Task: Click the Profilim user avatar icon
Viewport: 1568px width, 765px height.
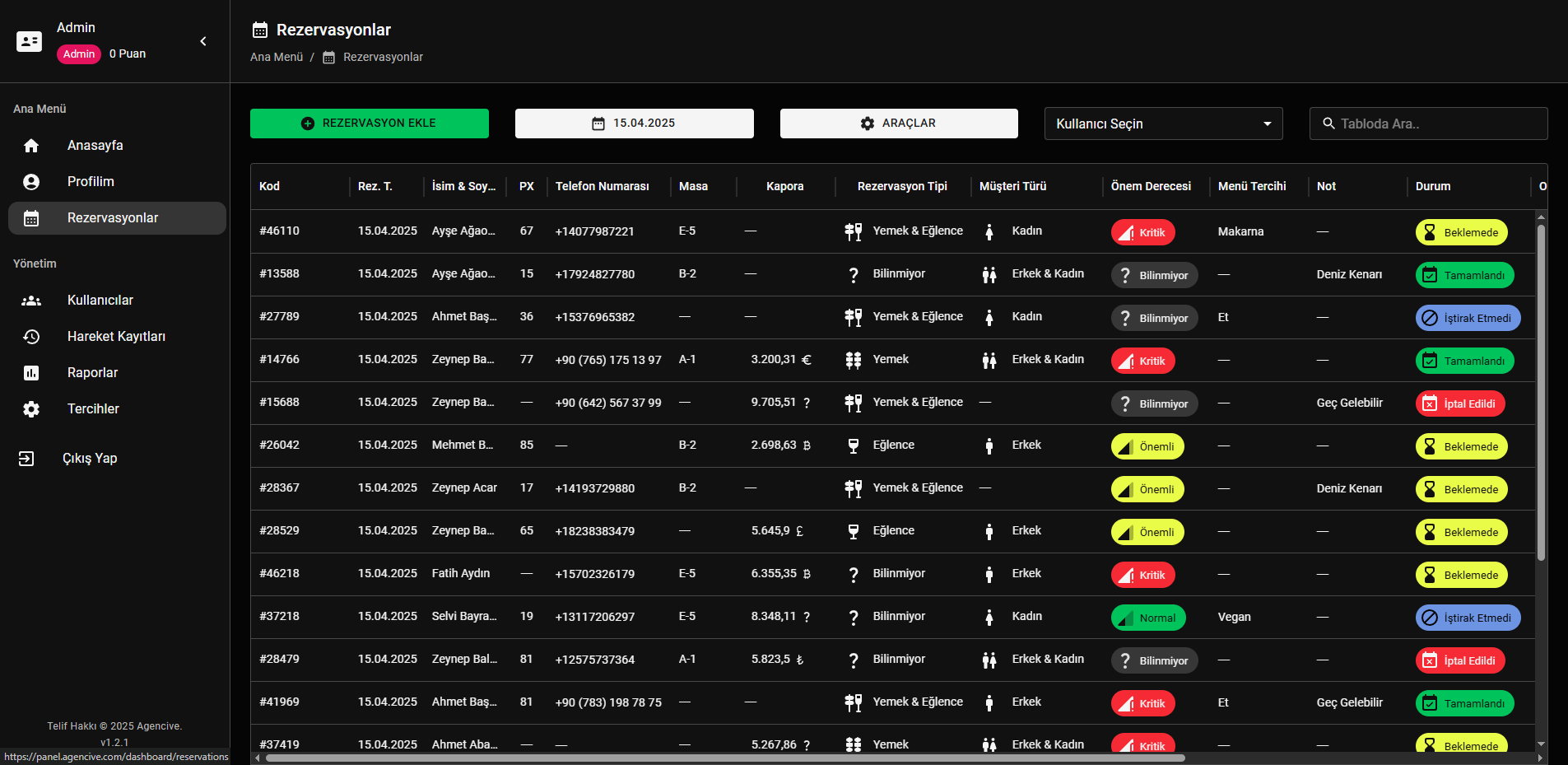Action: tap(31, 182)
